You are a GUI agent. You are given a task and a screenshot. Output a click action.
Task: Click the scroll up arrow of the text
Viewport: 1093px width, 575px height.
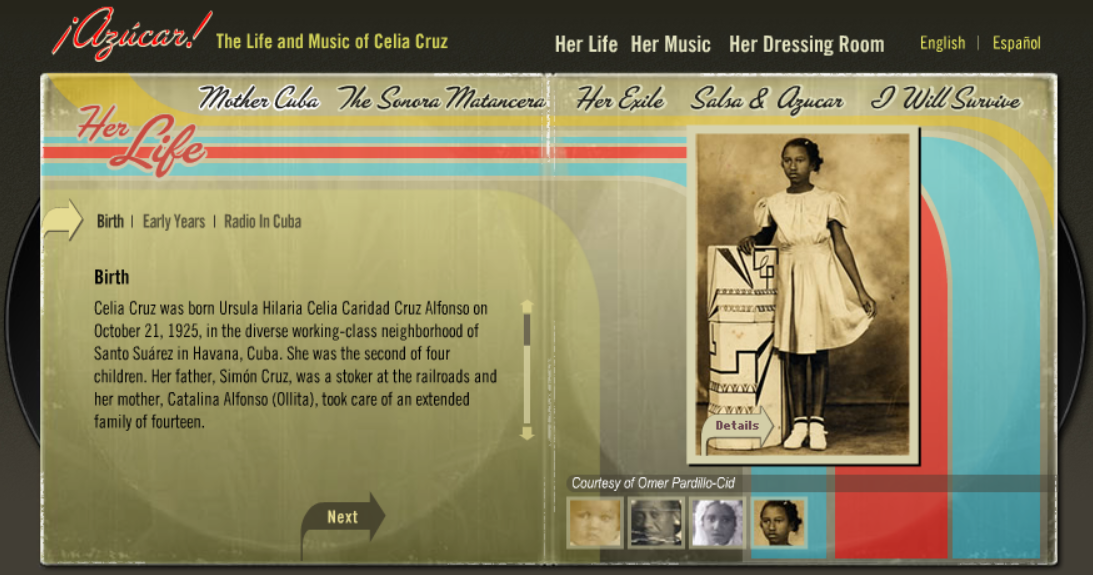pyautogui.click(x=527, y=307)
